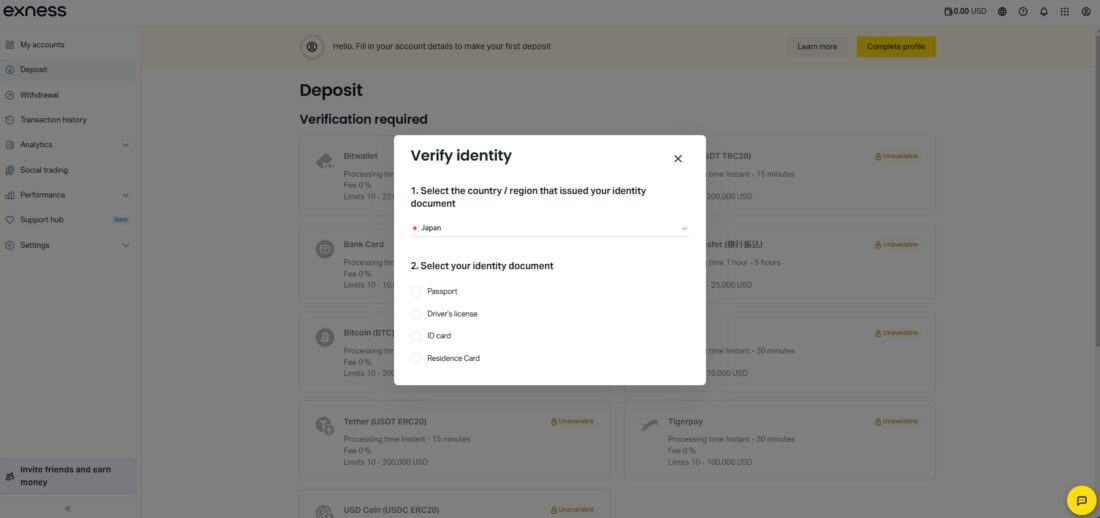Open the apps grid menu
The image size is (1100, 518).
(x=1065, y=12)
